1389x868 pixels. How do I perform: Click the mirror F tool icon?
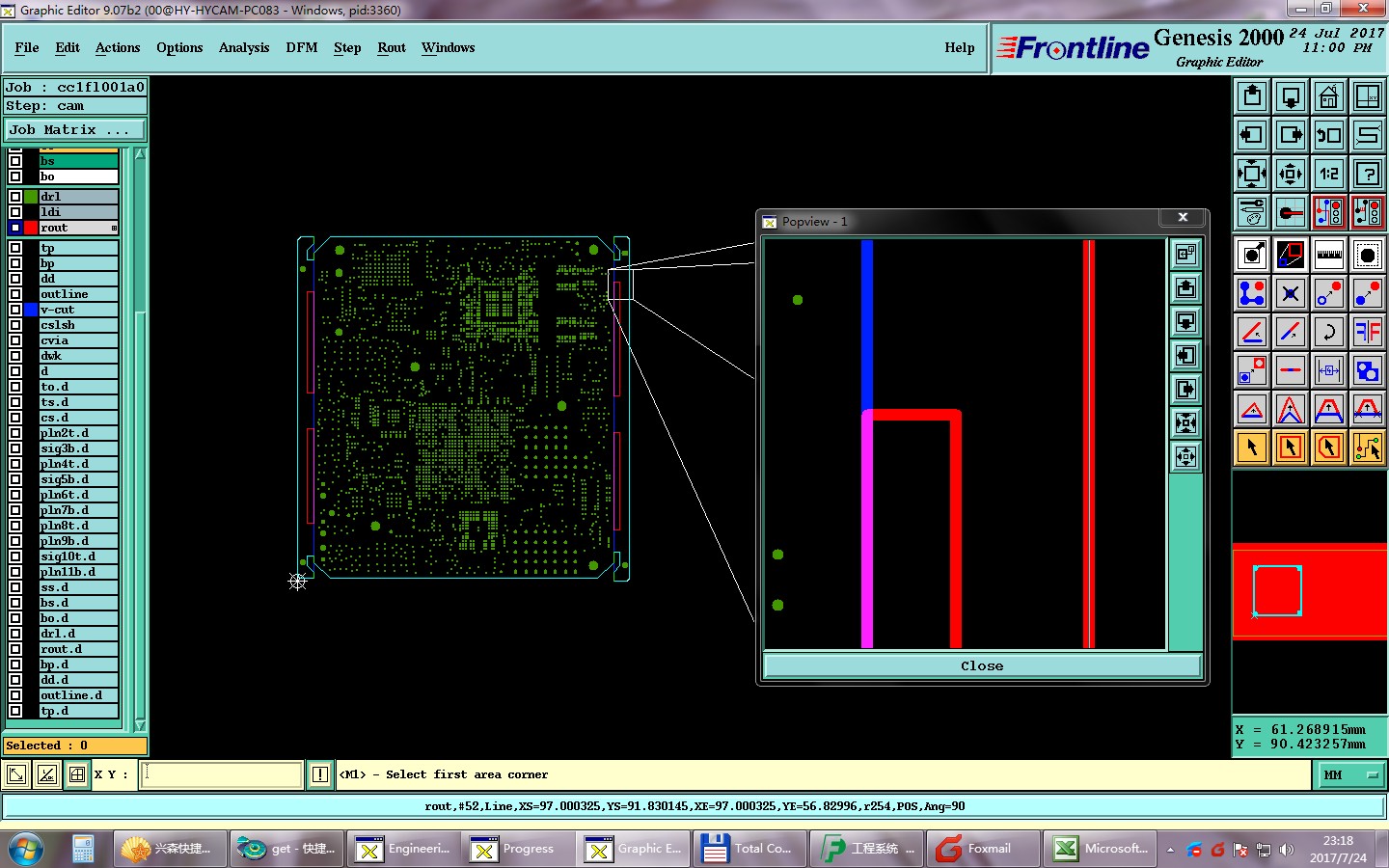[1368, 332]
